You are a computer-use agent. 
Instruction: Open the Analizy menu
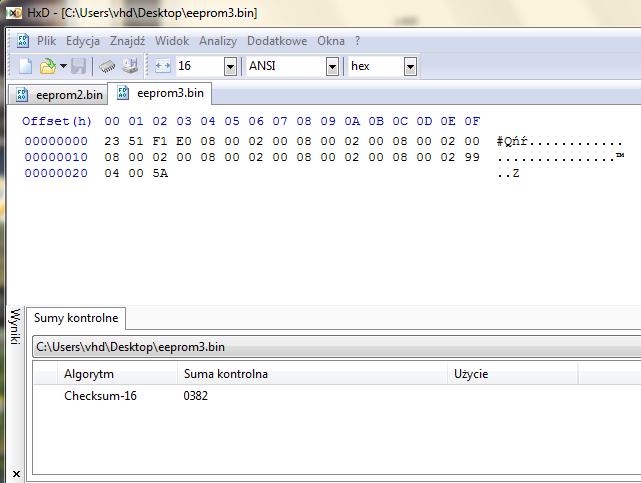(218, 41)
